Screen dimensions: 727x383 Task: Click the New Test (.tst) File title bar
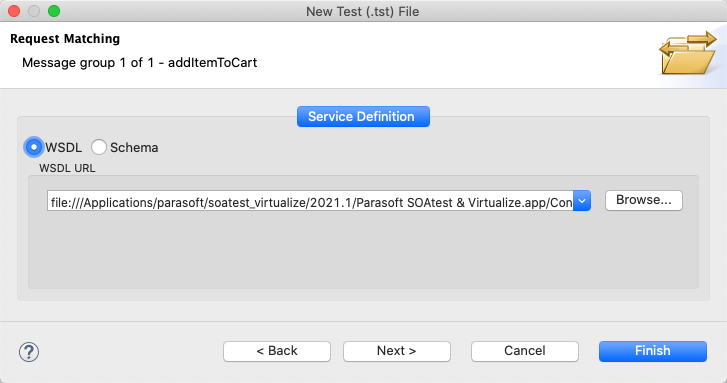(x=363, y=11)
